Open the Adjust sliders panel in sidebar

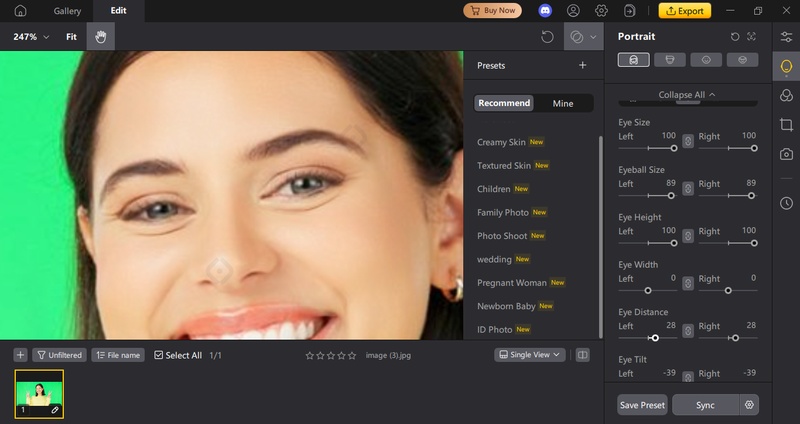[786, 37]
